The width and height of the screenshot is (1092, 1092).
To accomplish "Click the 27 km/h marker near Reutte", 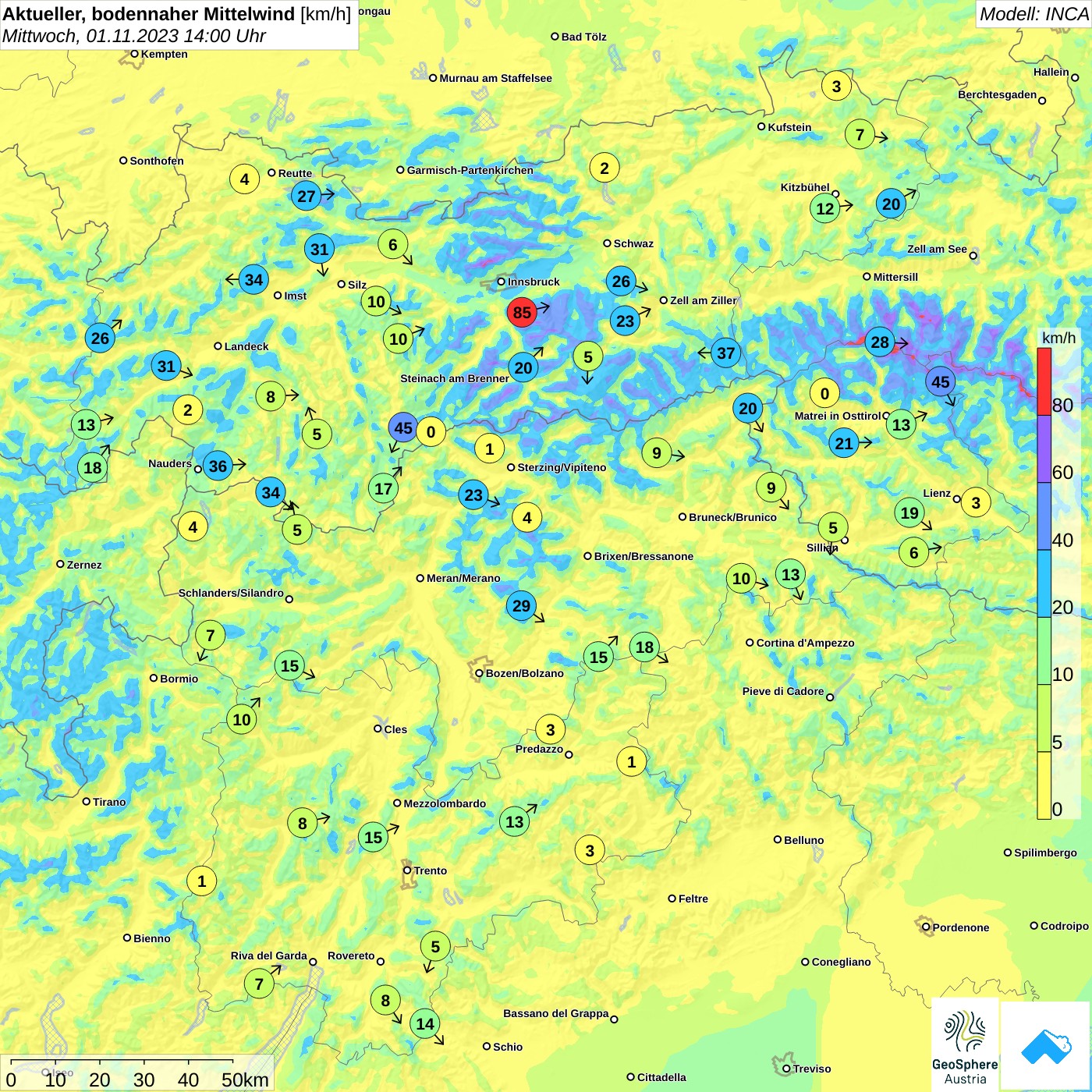I will [307, 196].
